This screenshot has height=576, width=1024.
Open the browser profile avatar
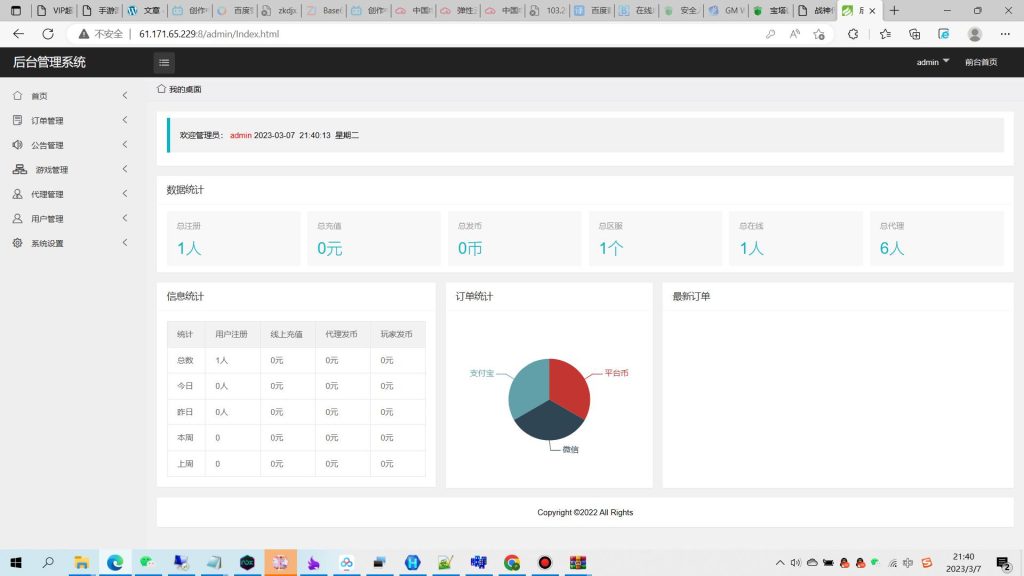tap(974, 33)
